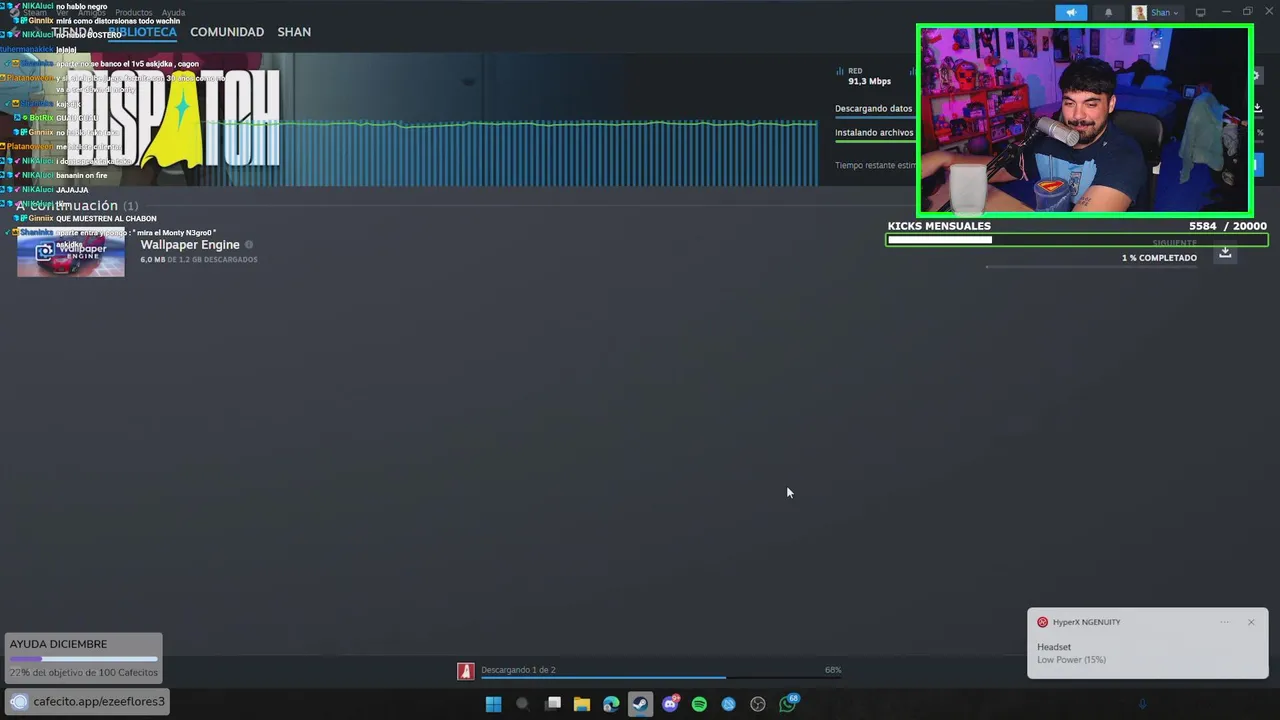
Task: Click the microphone icon in system tray
Action: [x=1142, y=704]
